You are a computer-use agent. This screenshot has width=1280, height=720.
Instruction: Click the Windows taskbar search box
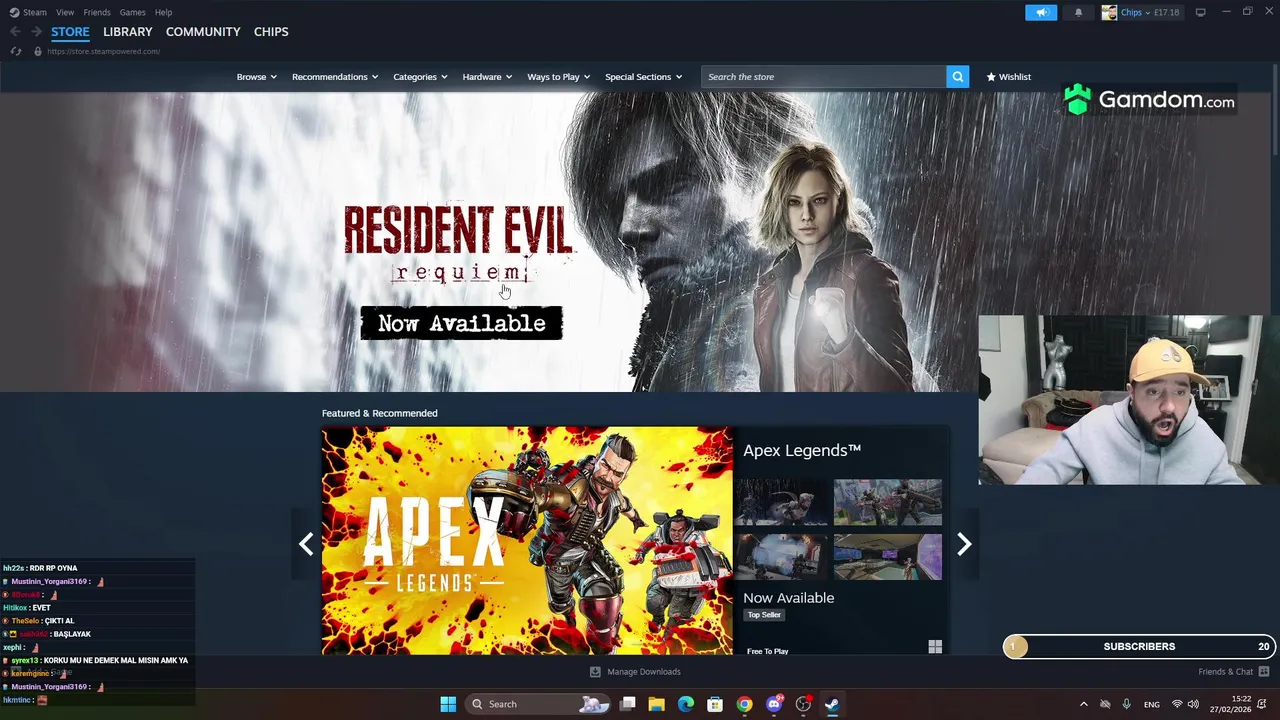(539, 704)
